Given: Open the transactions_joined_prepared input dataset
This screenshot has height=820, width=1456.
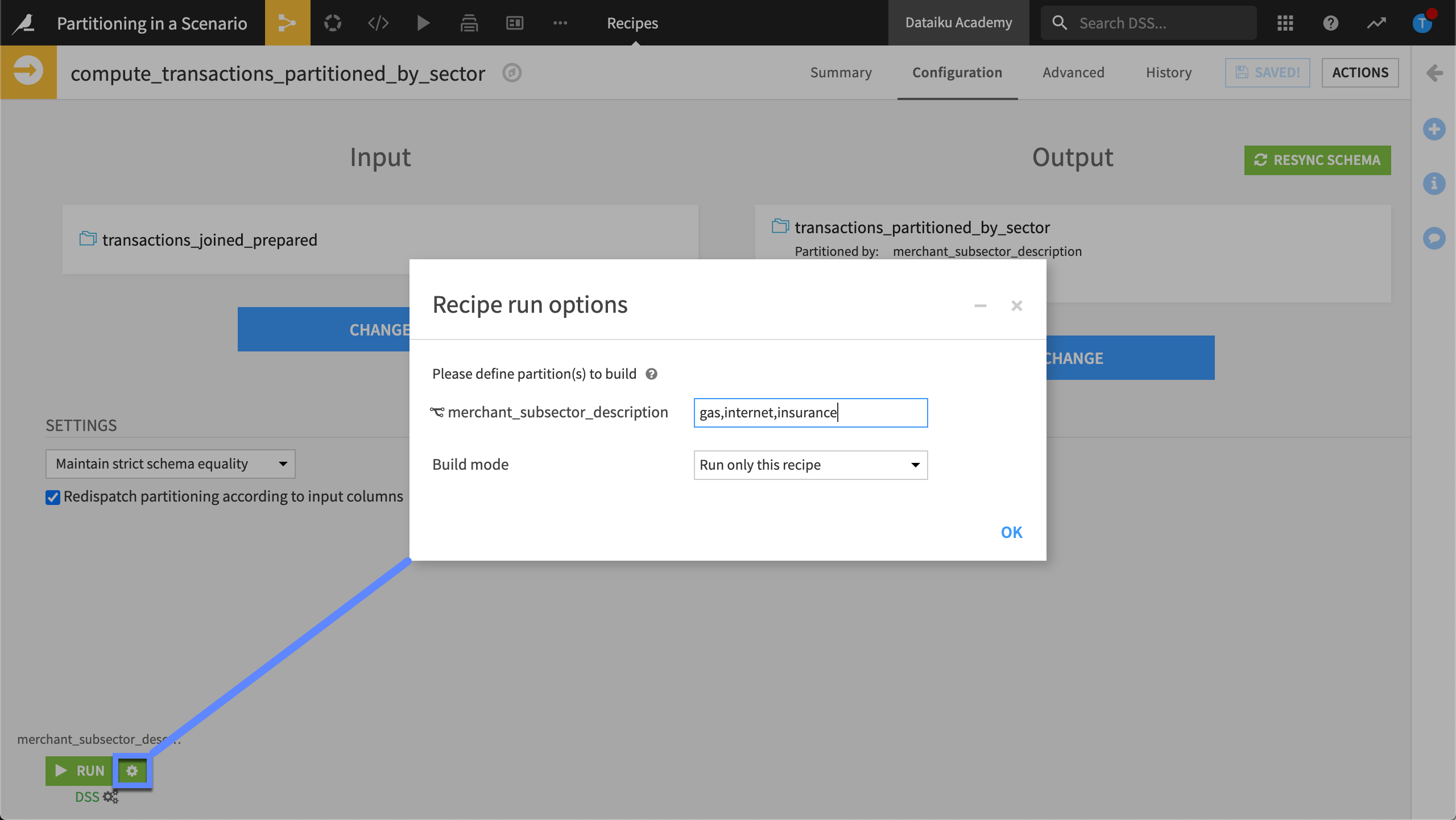Looking at the screenshot, I should coord(209,240).
